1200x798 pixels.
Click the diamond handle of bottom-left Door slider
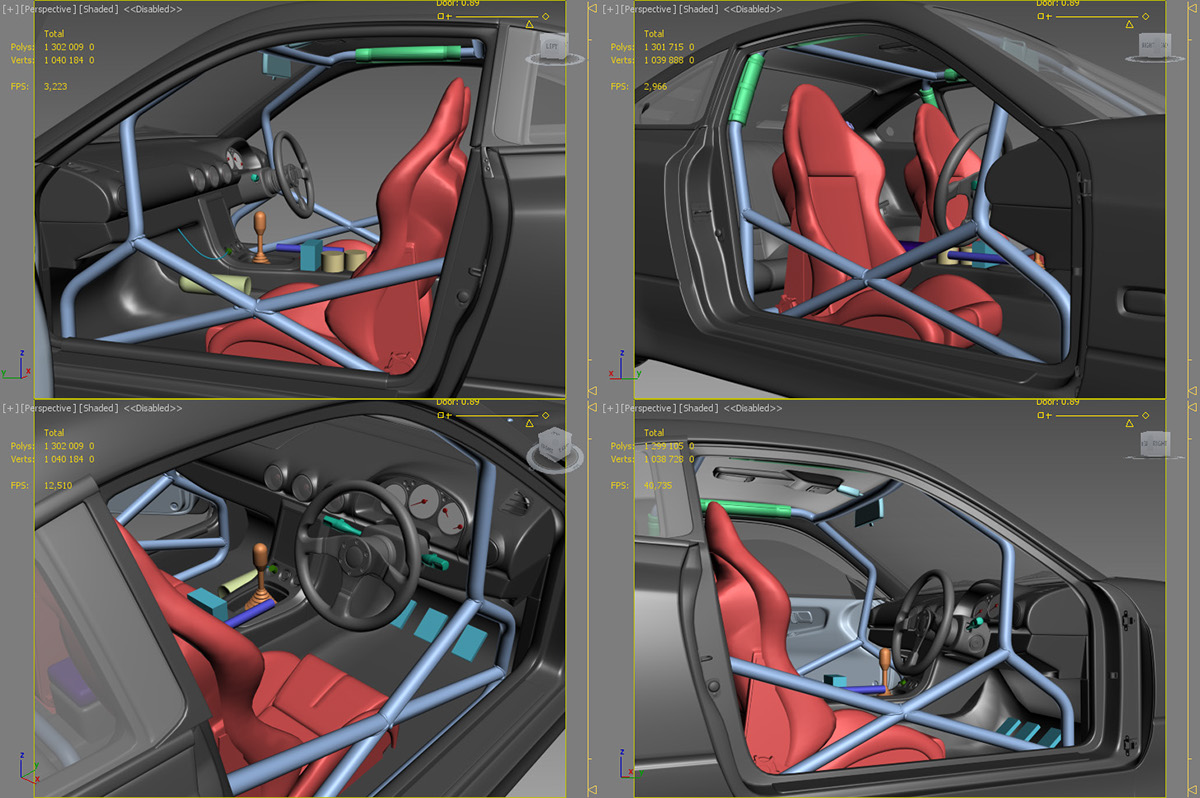pos(545,415)
